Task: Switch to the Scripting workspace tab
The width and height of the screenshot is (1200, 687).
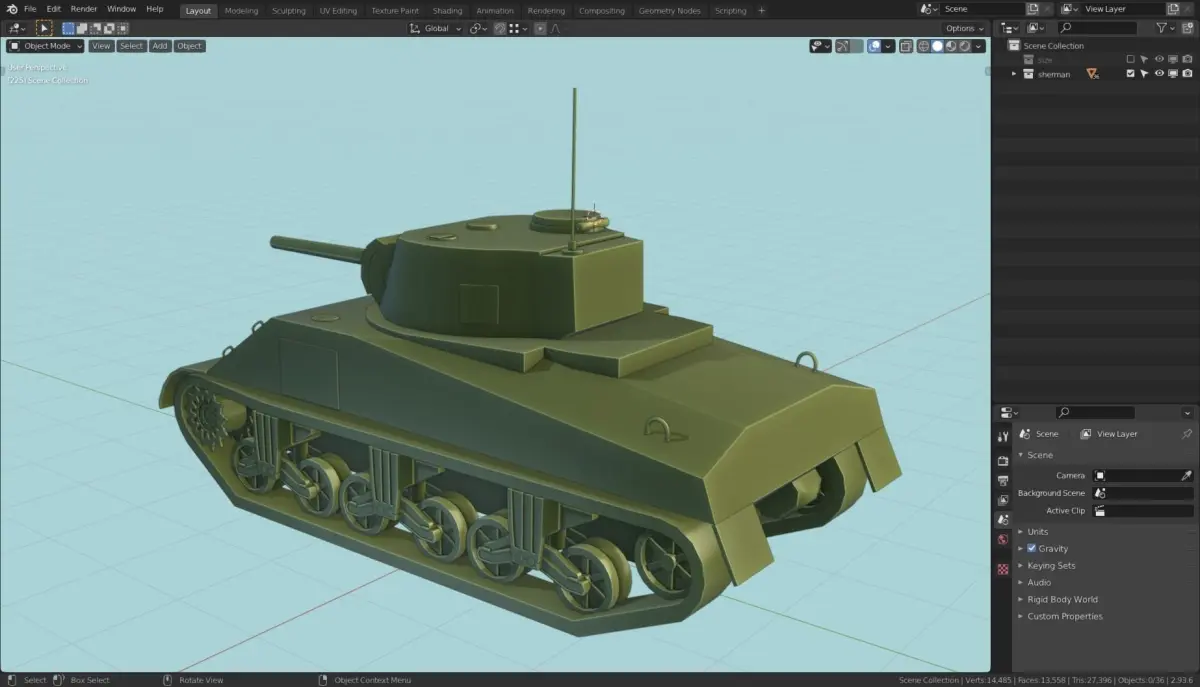Action: point(730,11)
